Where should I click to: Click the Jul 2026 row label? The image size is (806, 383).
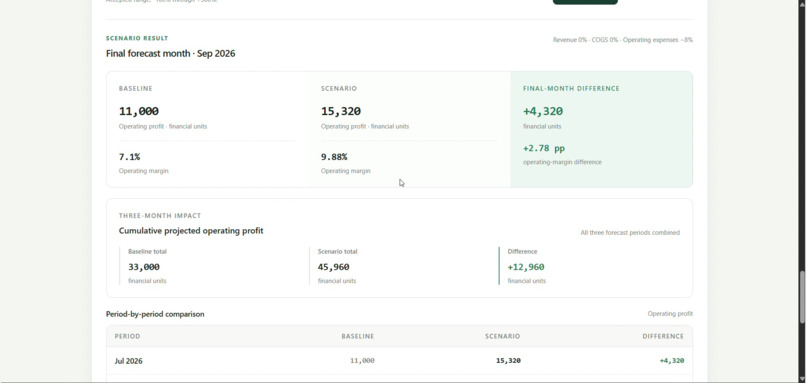129,361
